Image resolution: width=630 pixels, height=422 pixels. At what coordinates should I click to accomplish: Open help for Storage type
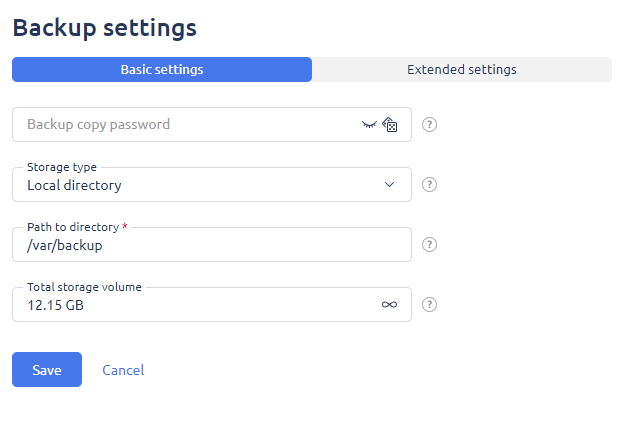tap(430, 185)
